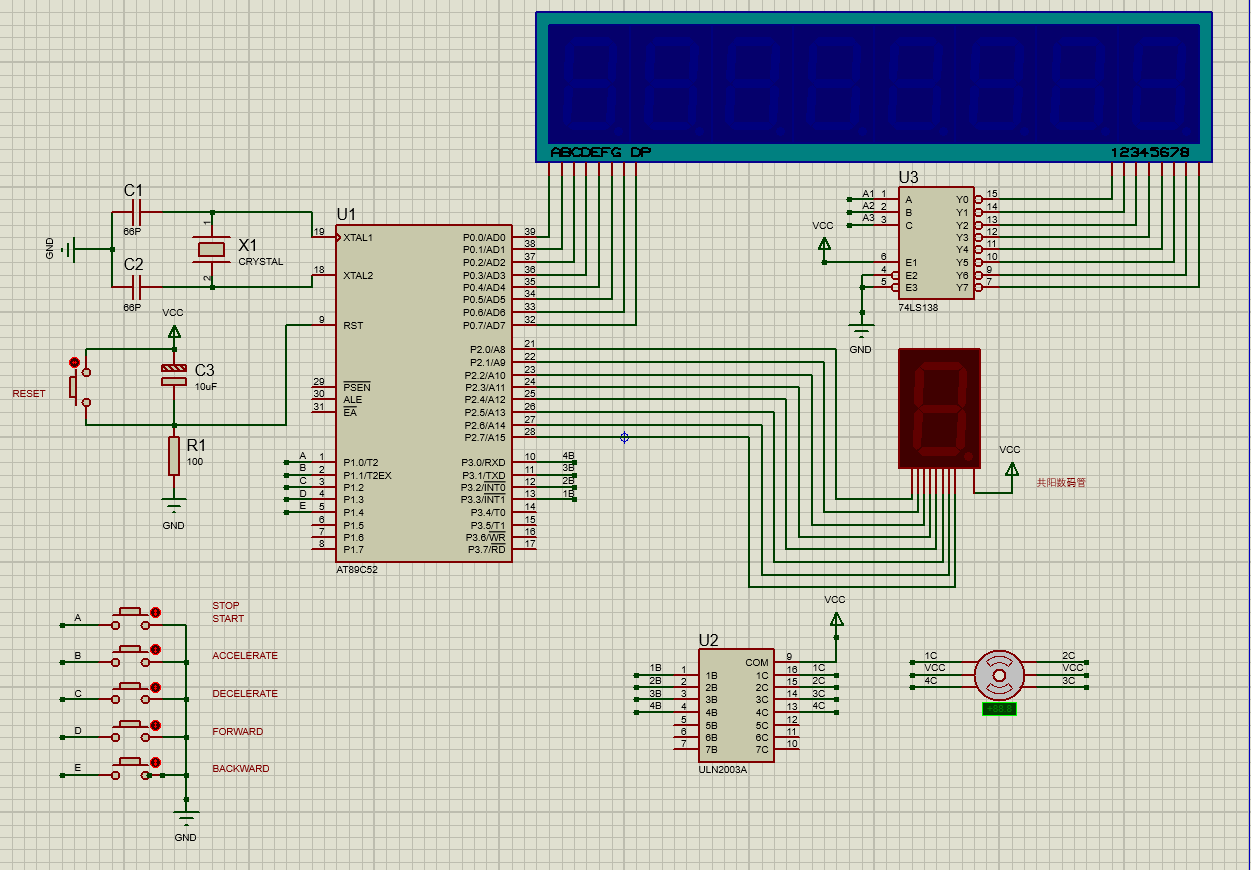Viewport: 1251px width, 870px height.
Task: Click the blue marker on the P2.7 wire
Action: coord(624,437)
